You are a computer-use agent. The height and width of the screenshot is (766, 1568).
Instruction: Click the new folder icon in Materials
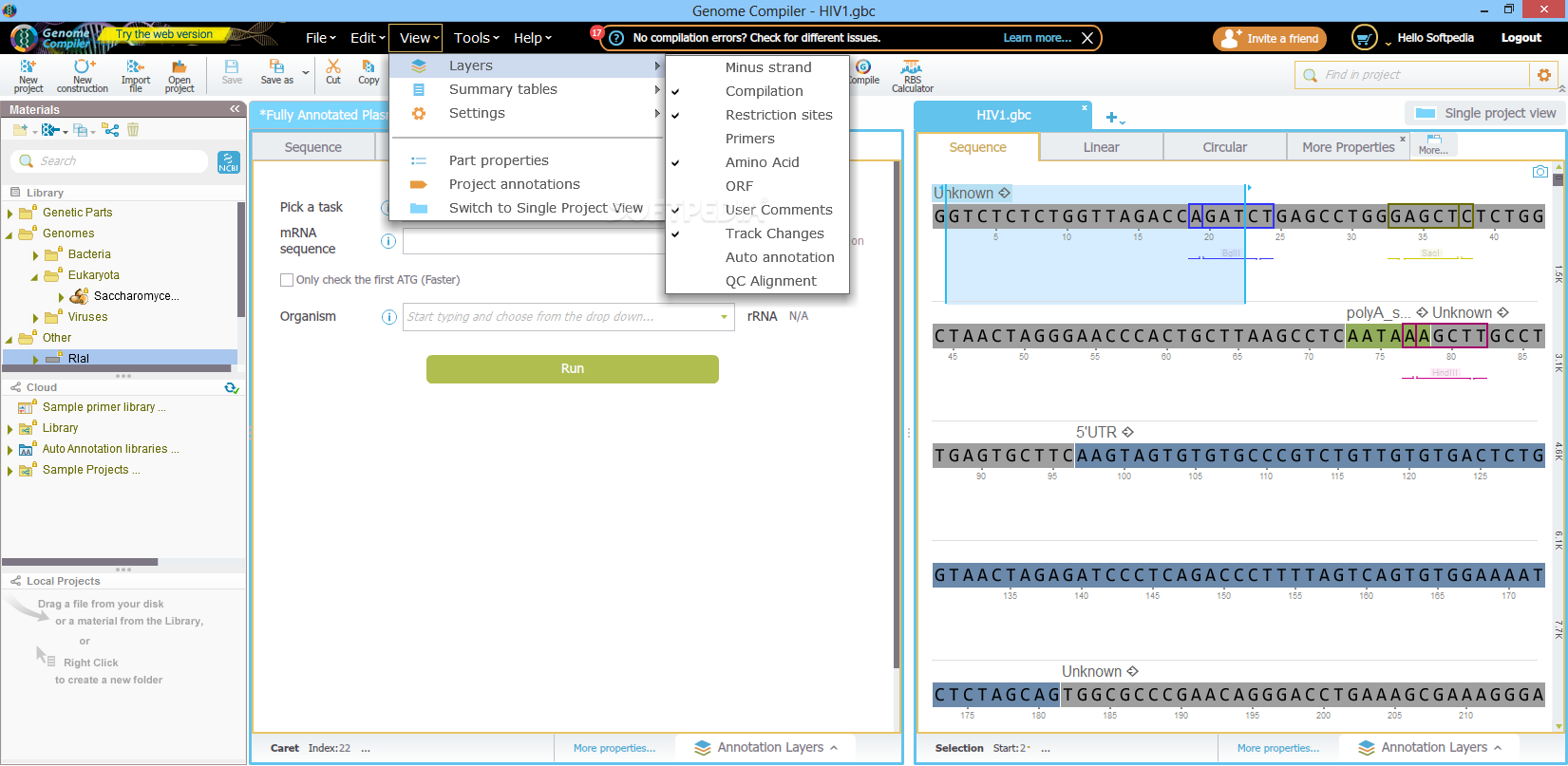pos(22,130)
